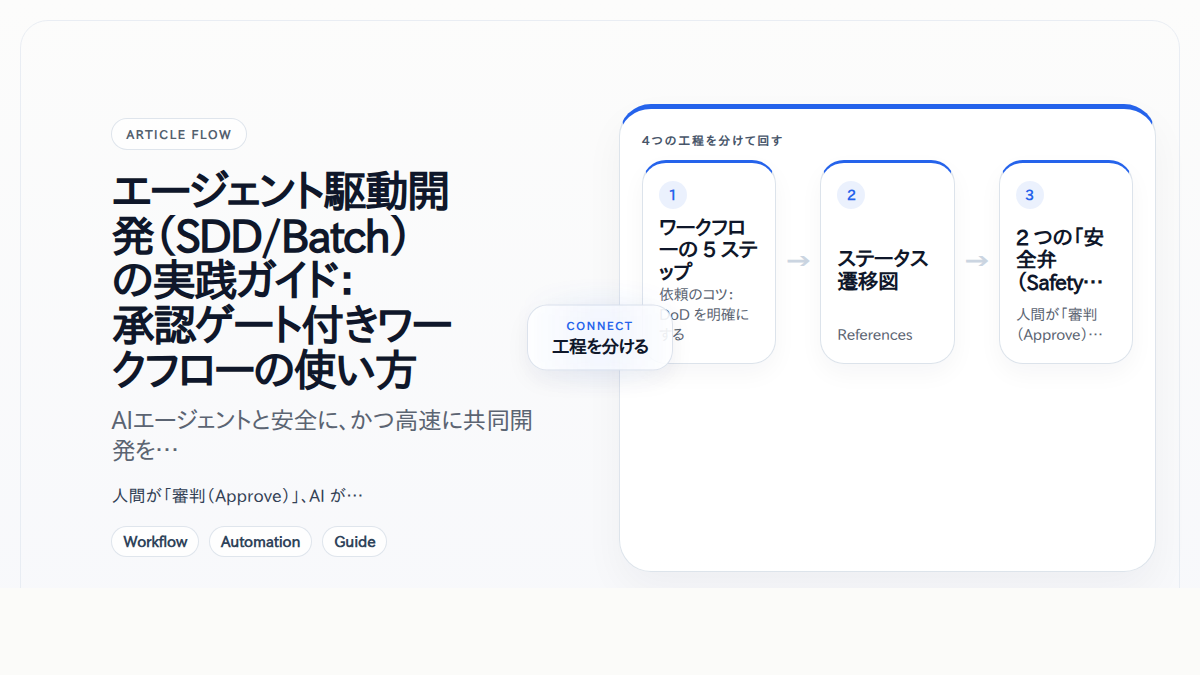
Task: Click the rounded blue border frame of card 3
Action: [1066, 162]
